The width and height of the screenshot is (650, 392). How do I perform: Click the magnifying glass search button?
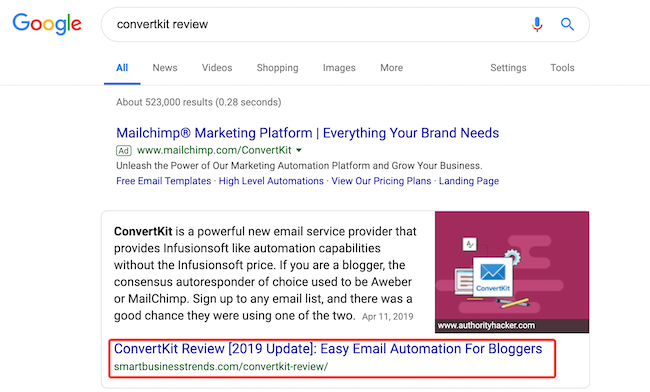(x=567, y=24)
